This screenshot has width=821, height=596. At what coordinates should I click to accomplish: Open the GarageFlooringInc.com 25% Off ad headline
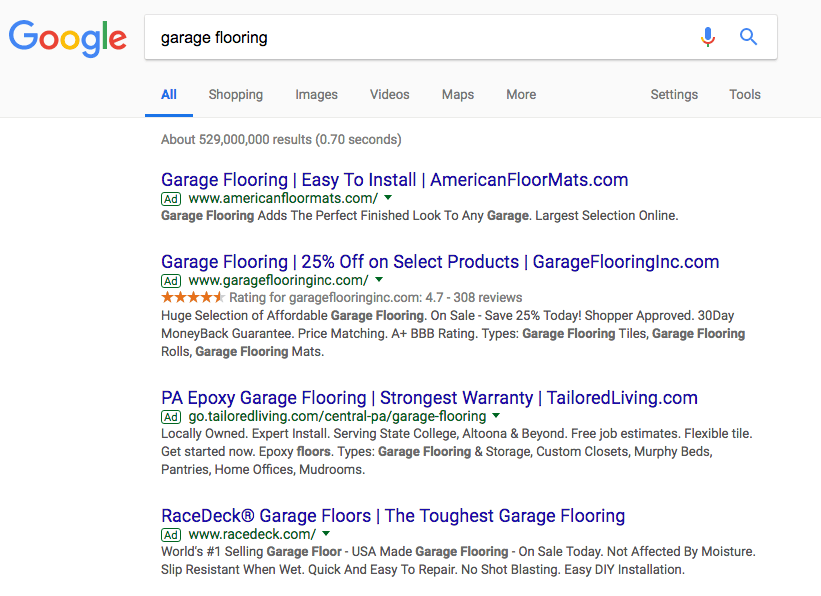tap(440, 261)
